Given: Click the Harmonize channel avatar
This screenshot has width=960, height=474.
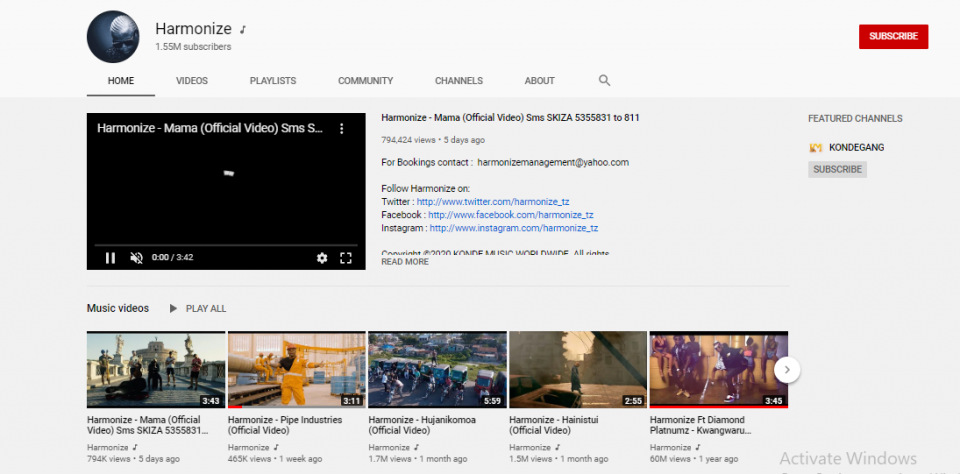Looking at the screenshot, I should [113, 37].
